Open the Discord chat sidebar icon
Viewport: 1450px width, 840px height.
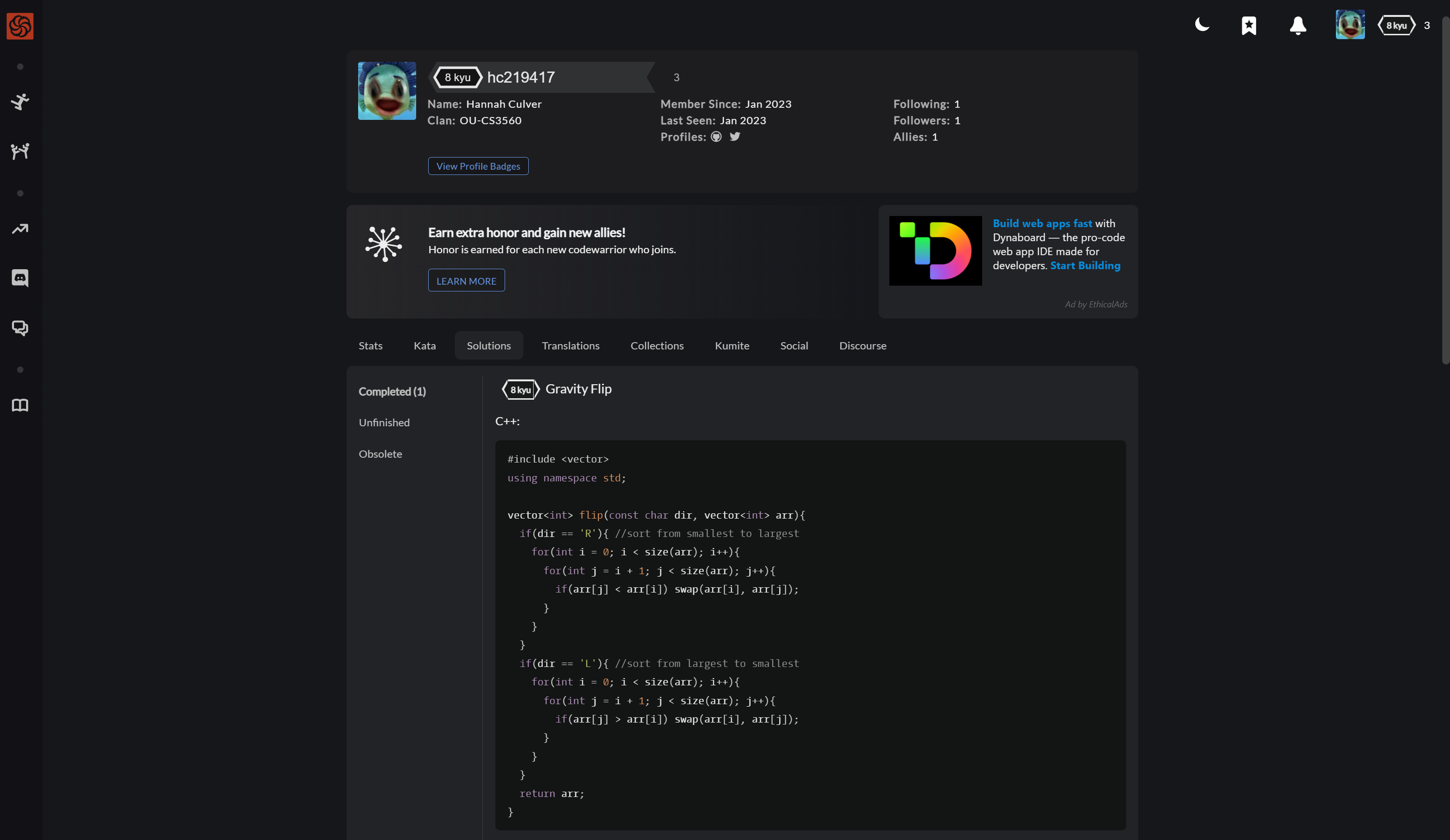20,278
